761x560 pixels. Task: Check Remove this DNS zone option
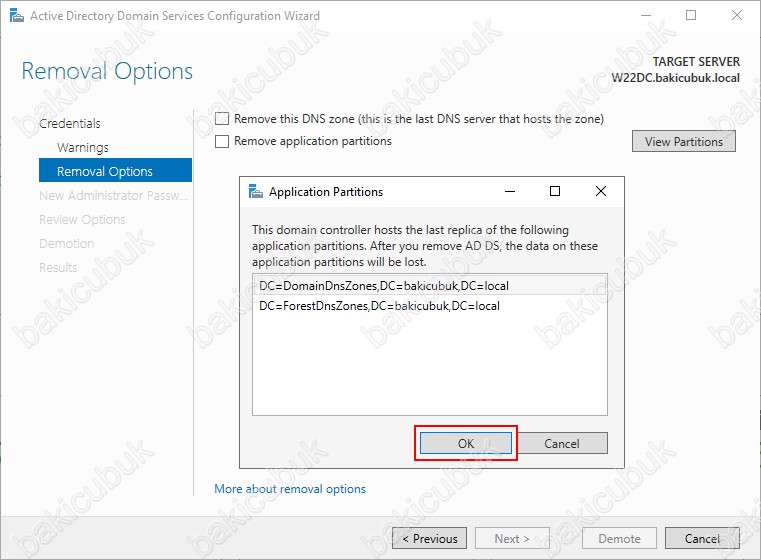click(222, 119)
